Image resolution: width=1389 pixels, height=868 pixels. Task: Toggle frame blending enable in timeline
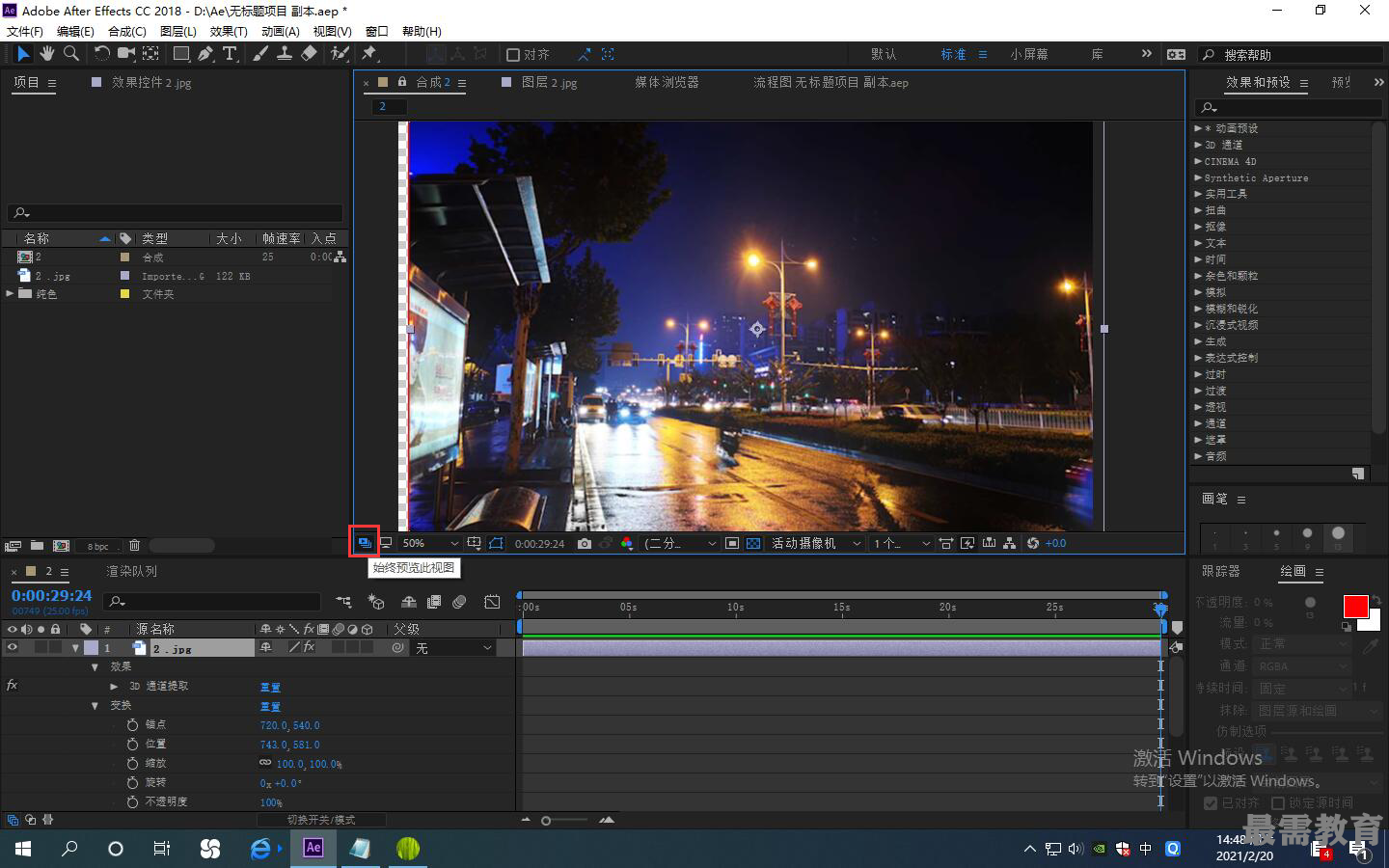pos(434,602)
